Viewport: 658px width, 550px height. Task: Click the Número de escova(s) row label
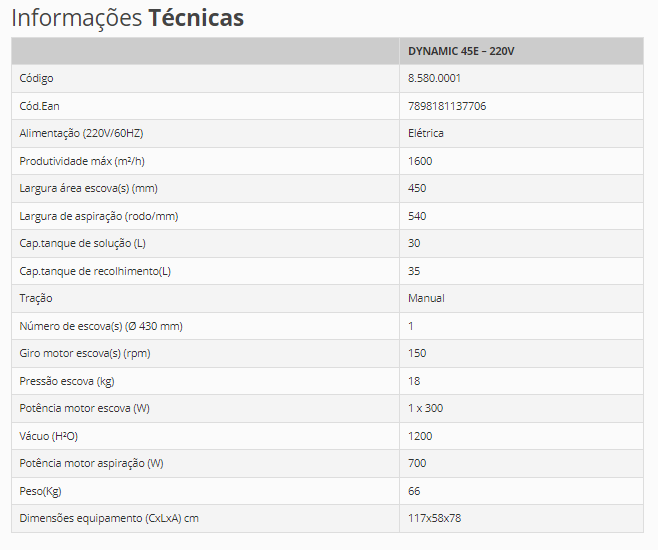click(x=101, y=326)
